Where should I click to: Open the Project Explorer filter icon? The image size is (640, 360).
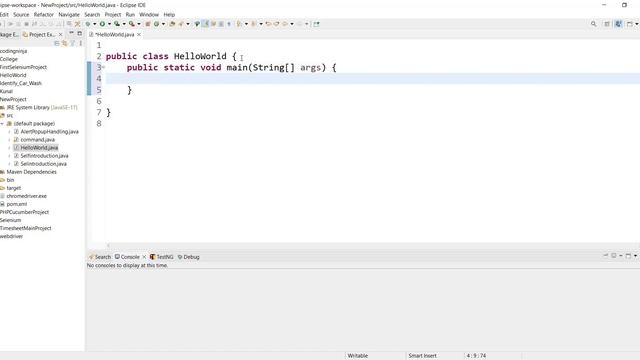(72, 43)
